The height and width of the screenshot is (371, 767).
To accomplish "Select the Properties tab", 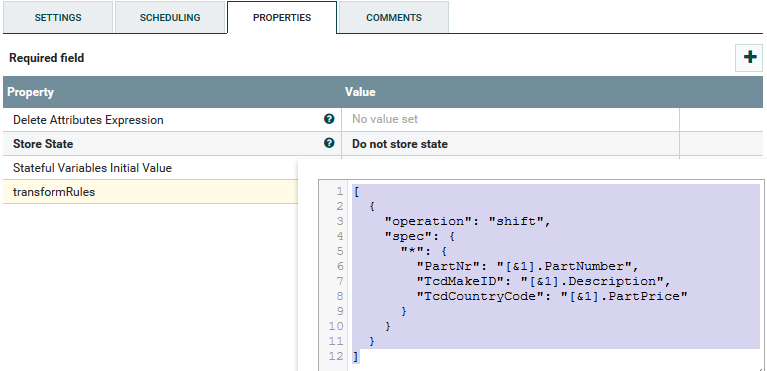I will coord(282,17).
